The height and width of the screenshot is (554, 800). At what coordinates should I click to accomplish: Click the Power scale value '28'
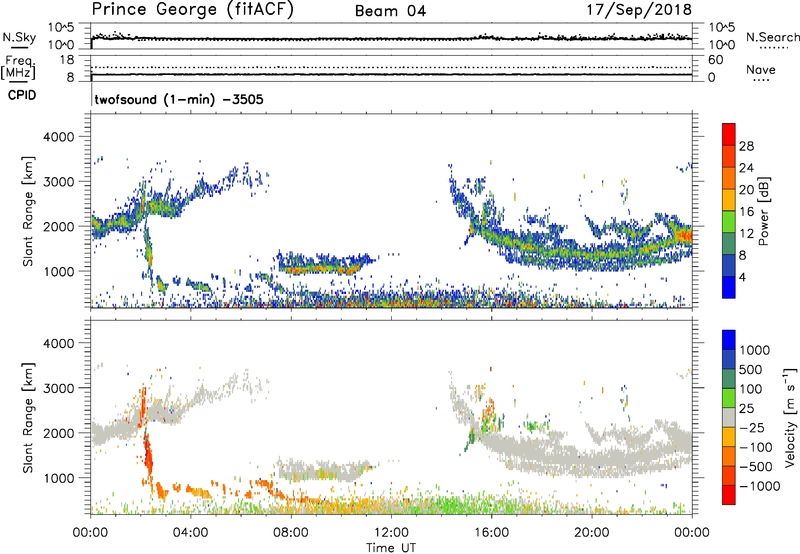click(x=746, y=146)
